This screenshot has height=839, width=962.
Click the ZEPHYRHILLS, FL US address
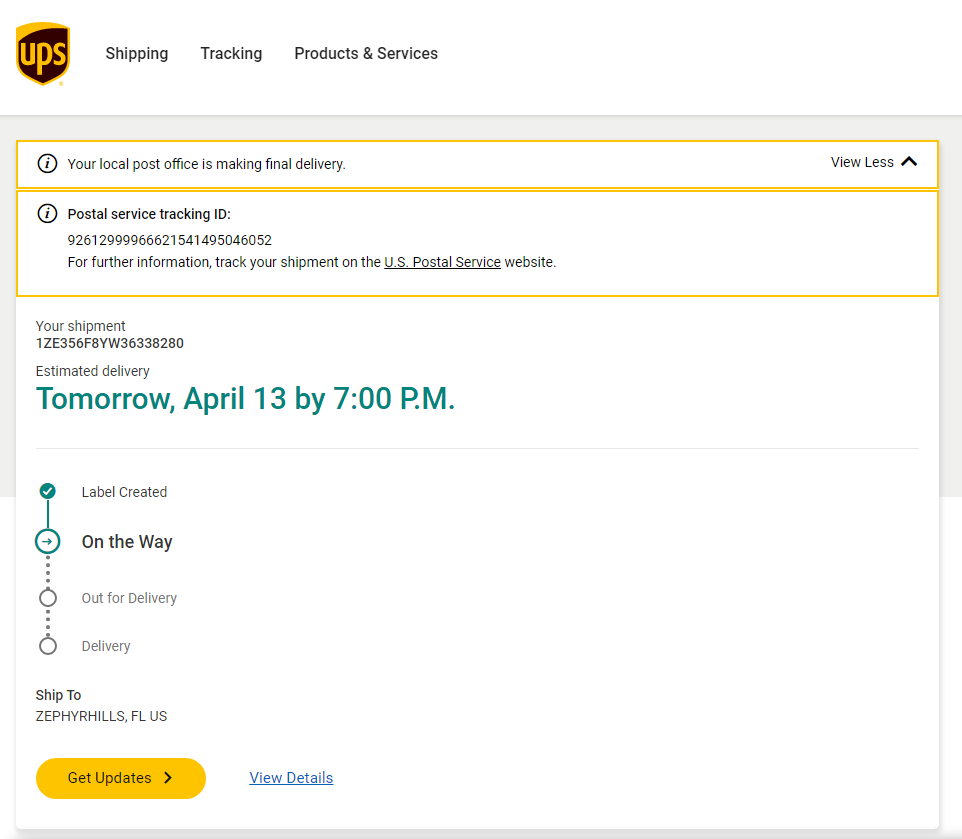coord(101,716)
